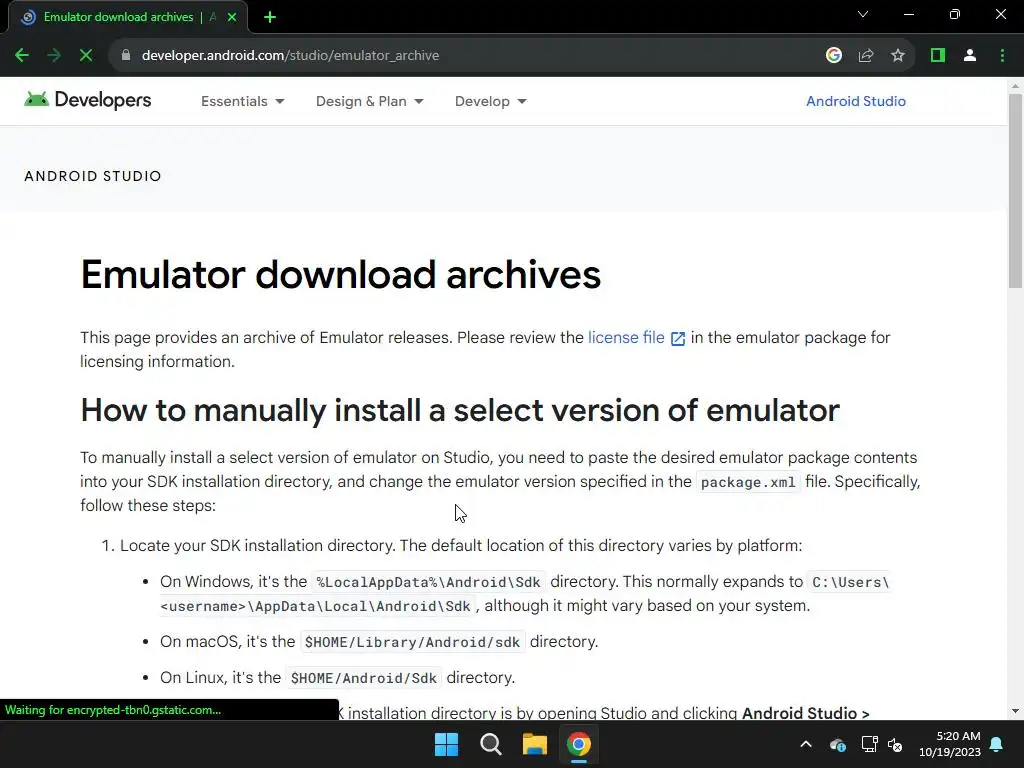Image resolution: width=1024 pixels, height=768 pixels.
Task: Click the Chrome taskbar icon
Action: [579, 744]
